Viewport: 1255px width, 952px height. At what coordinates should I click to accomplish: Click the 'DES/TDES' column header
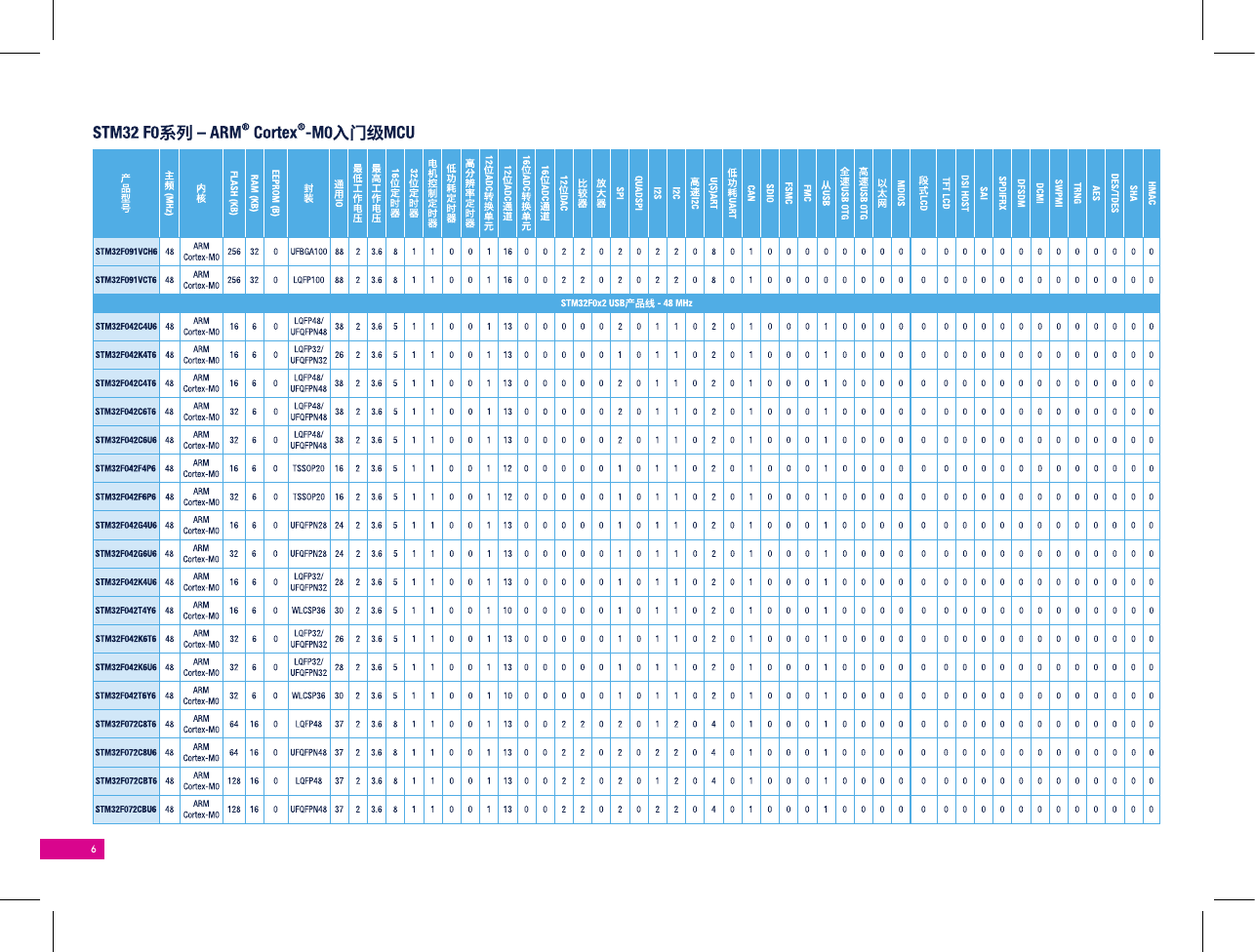[1114, 193]
